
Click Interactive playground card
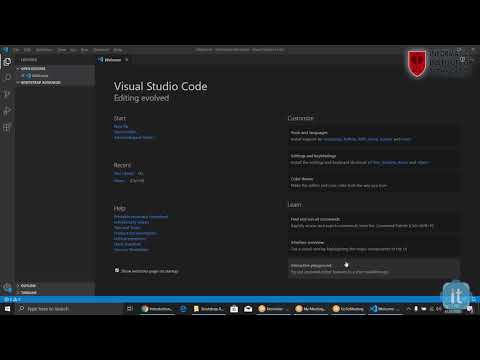coord(373,269)
